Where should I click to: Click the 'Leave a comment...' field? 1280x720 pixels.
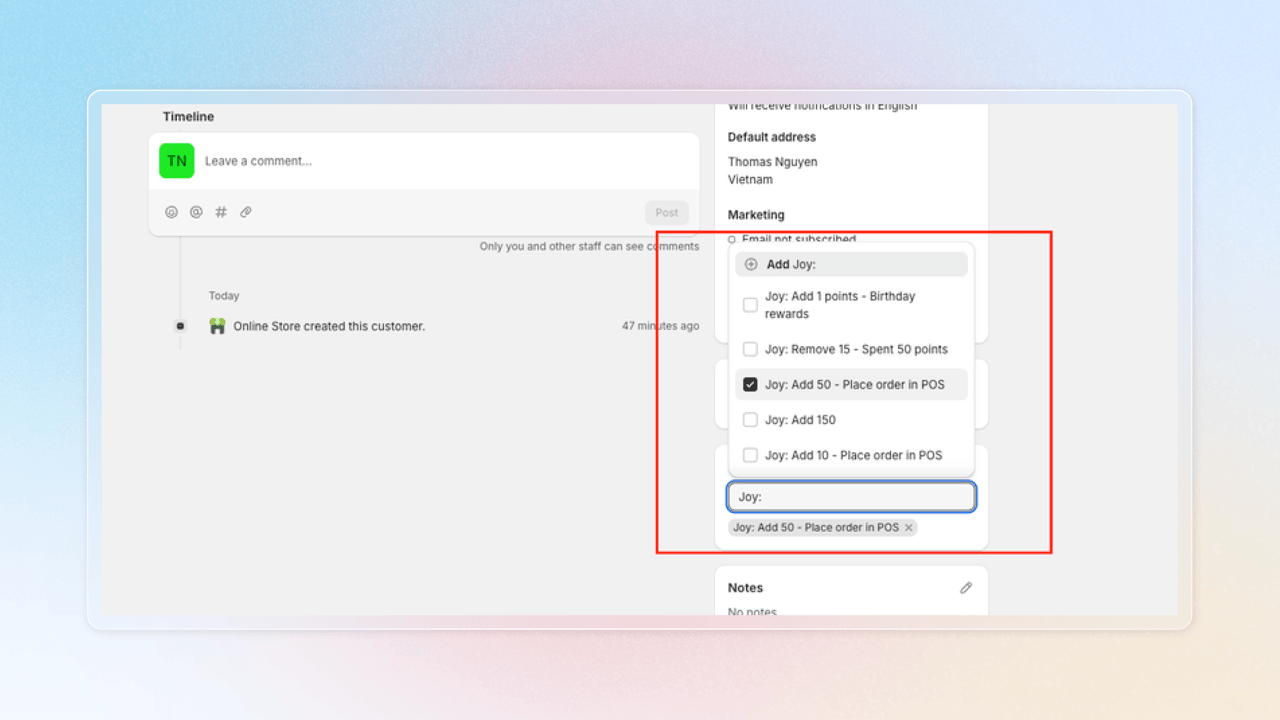point(424,161)
